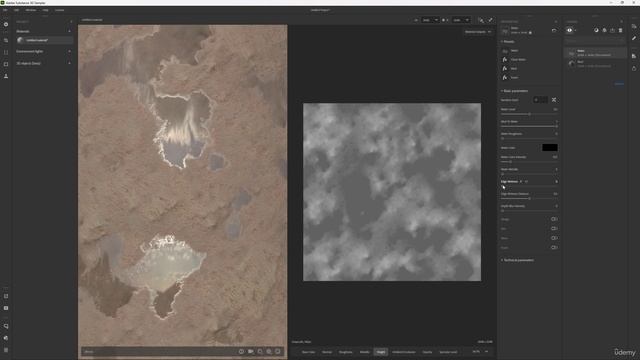
Task: Expand the 3D objects (Demo) group
Action: [x=69, y=63]
